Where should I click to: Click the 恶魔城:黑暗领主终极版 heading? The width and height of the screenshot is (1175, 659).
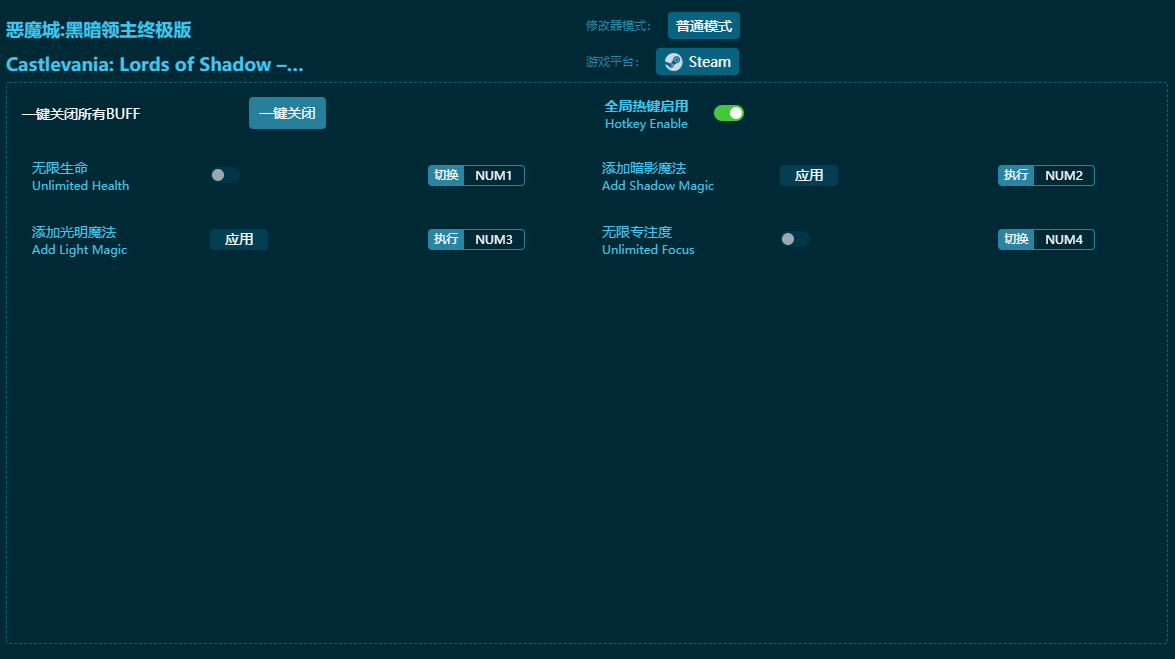coord(98,30)
